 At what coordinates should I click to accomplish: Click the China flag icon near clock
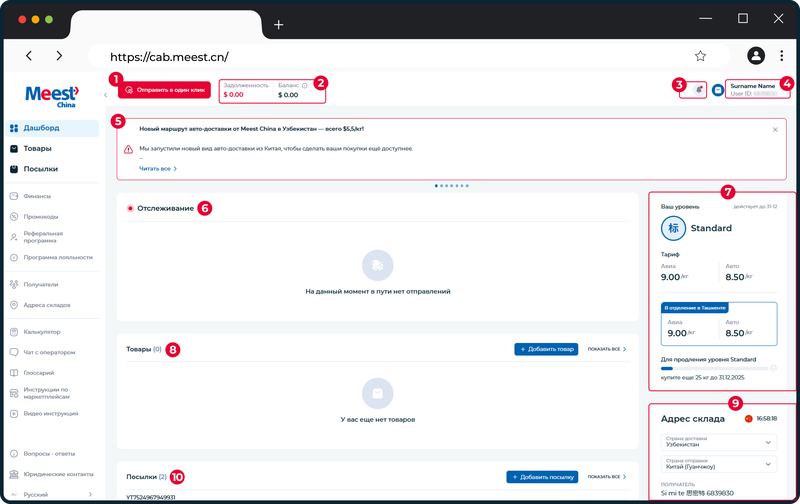click(748, 418)
